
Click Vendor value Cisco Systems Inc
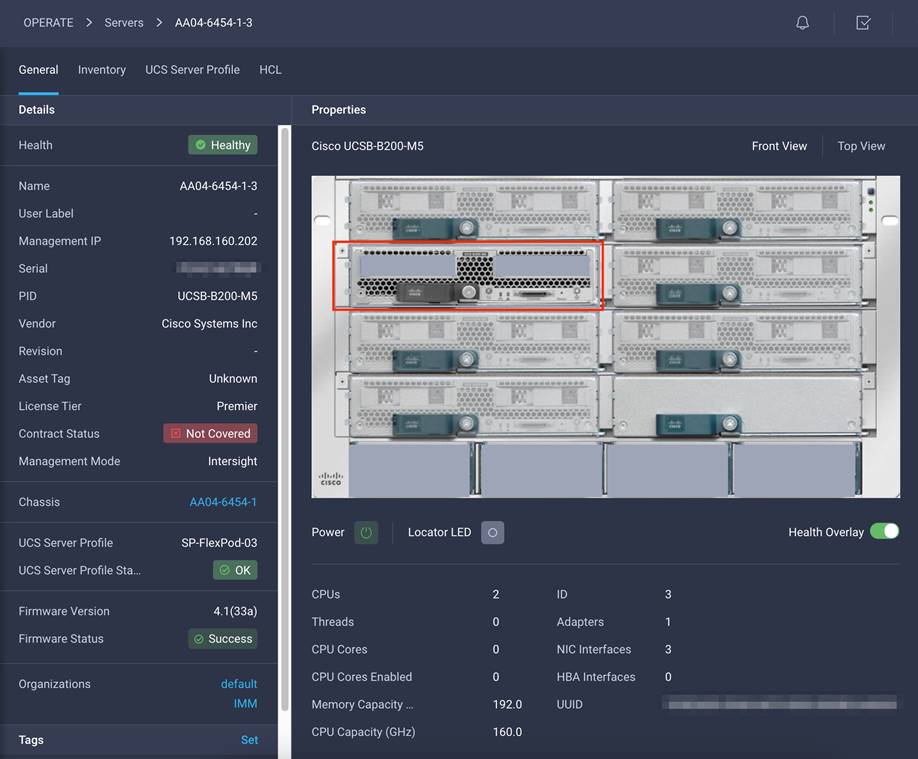pos(209,323)
